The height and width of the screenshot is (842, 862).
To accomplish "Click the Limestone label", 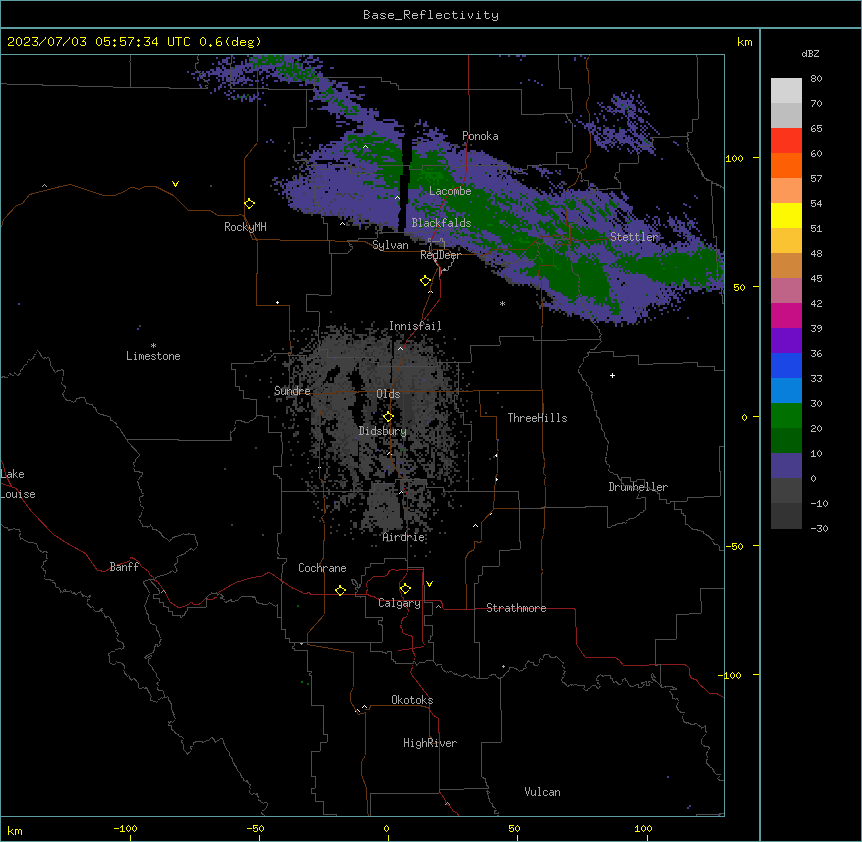I will coord(153,356).
